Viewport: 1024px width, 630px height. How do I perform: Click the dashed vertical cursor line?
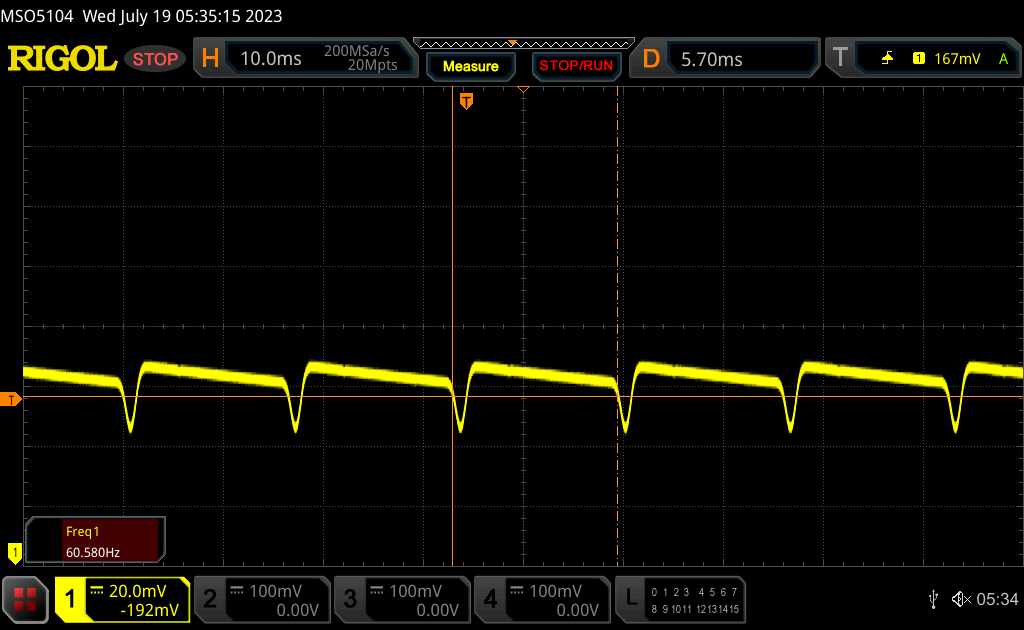click(x=618, y=326)
